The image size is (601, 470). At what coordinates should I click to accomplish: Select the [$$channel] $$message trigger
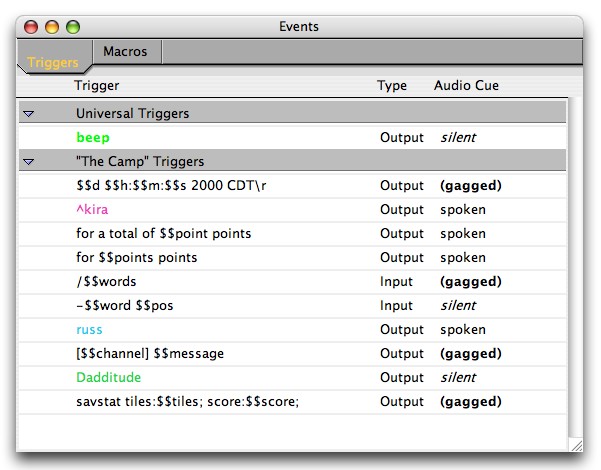tap(150, 354)
